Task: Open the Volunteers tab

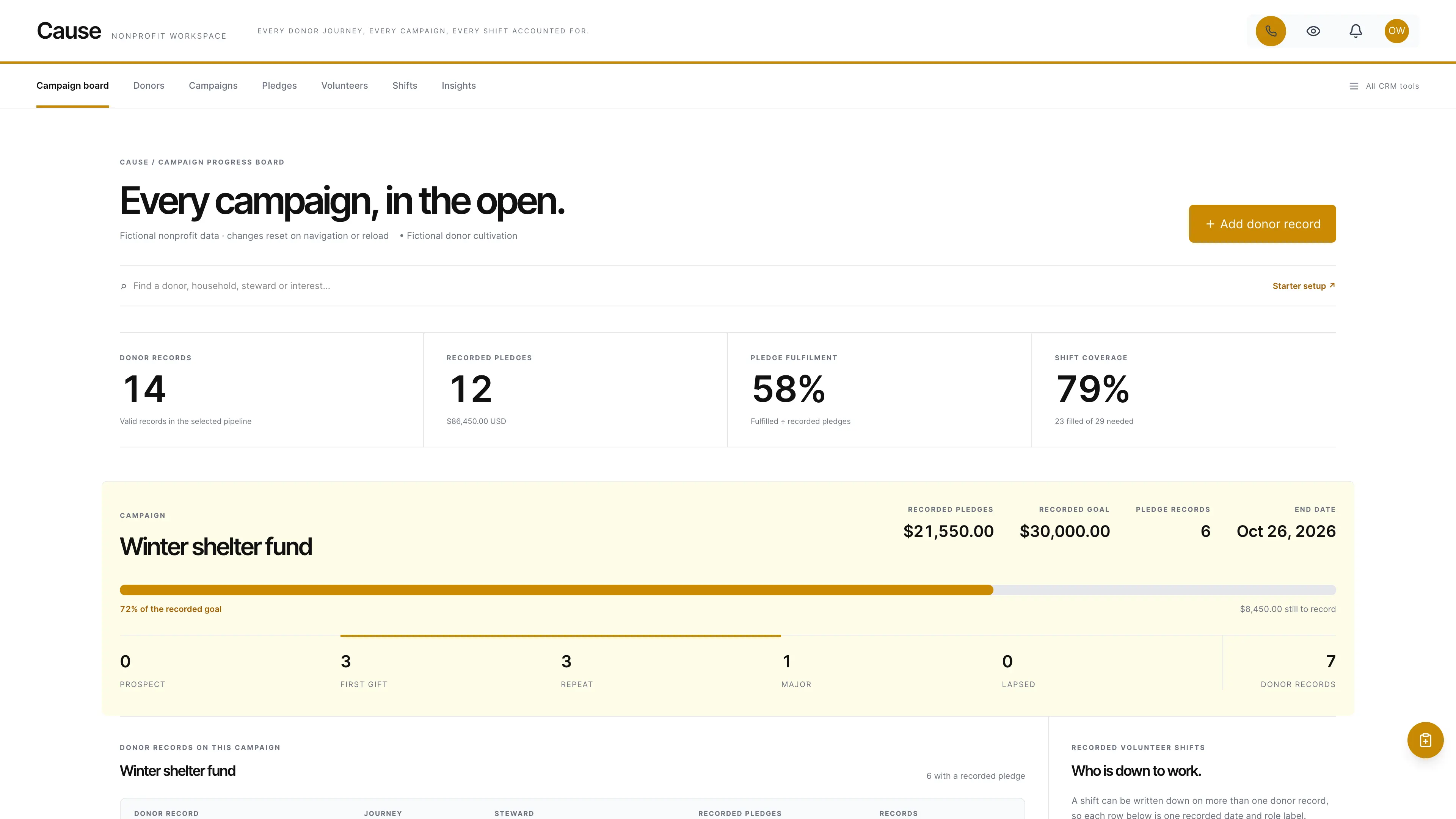Action: (x=344, y=86)
